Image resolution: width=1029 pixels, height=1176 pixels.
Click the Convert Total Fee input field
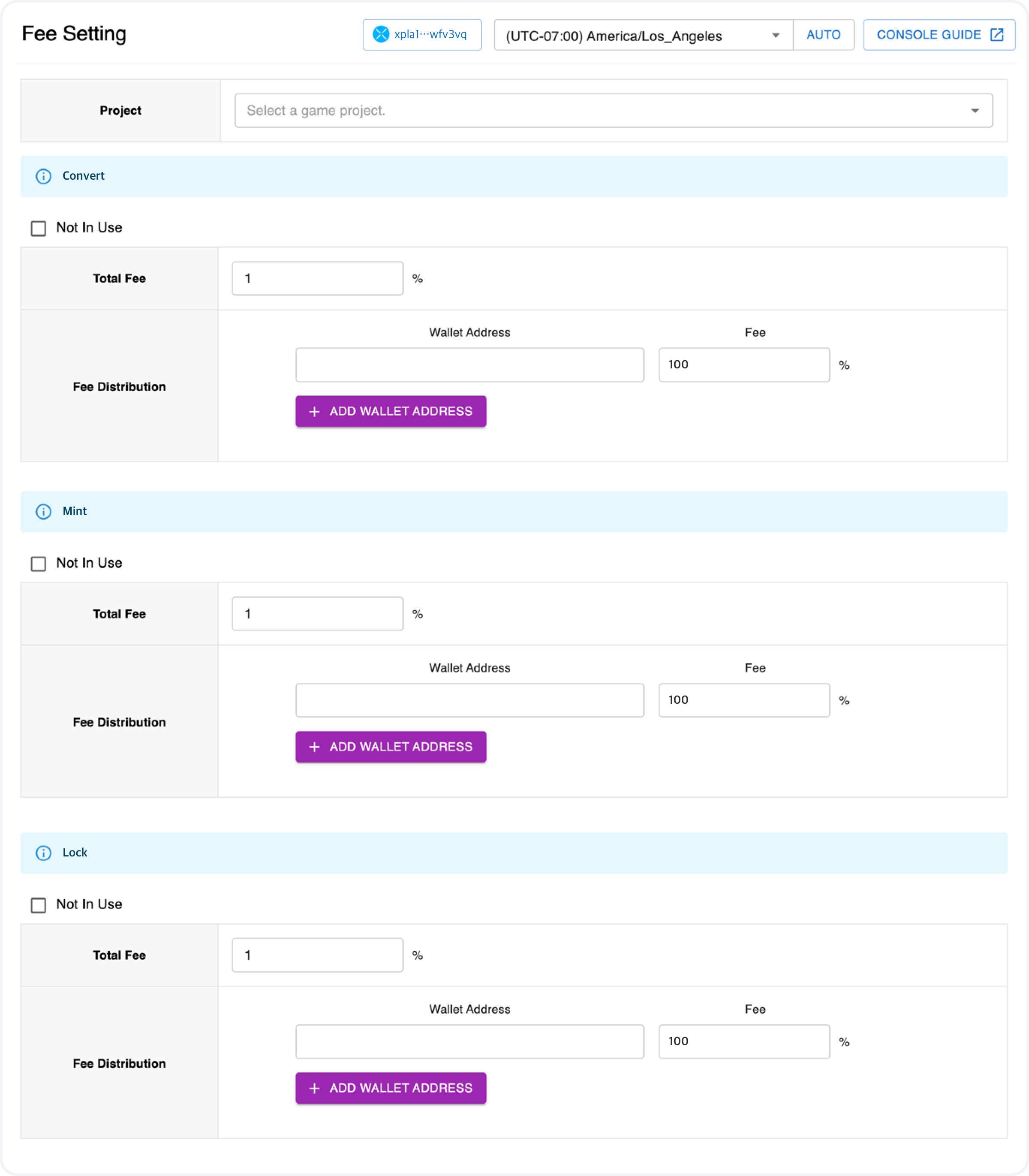pyautogui.click(x=318, y=279)
